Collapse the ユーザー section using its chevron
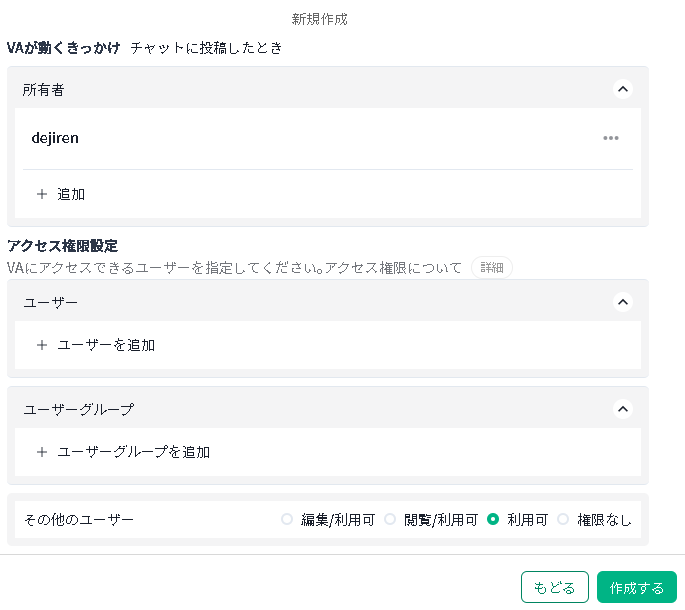The image size is (685, 610). (x=623, y=301)
